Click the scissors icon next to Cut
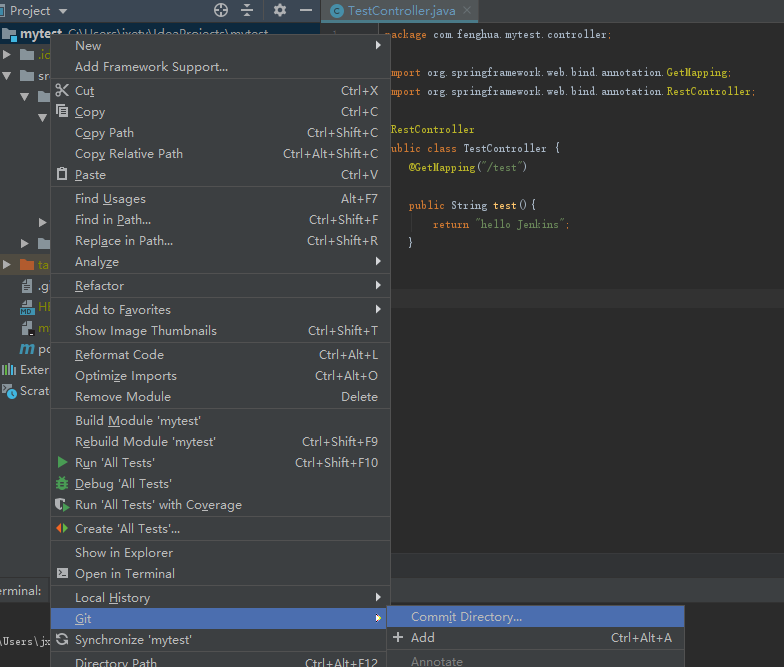 [62, 91]
